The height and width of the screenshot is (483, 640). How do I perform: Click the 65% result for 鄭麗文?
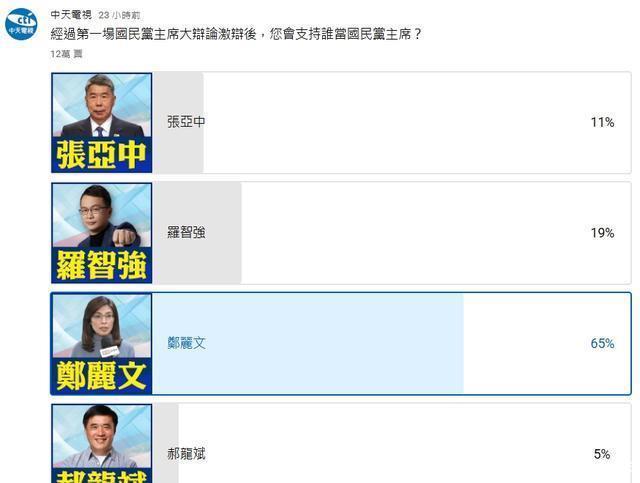[x=602, y=343]
